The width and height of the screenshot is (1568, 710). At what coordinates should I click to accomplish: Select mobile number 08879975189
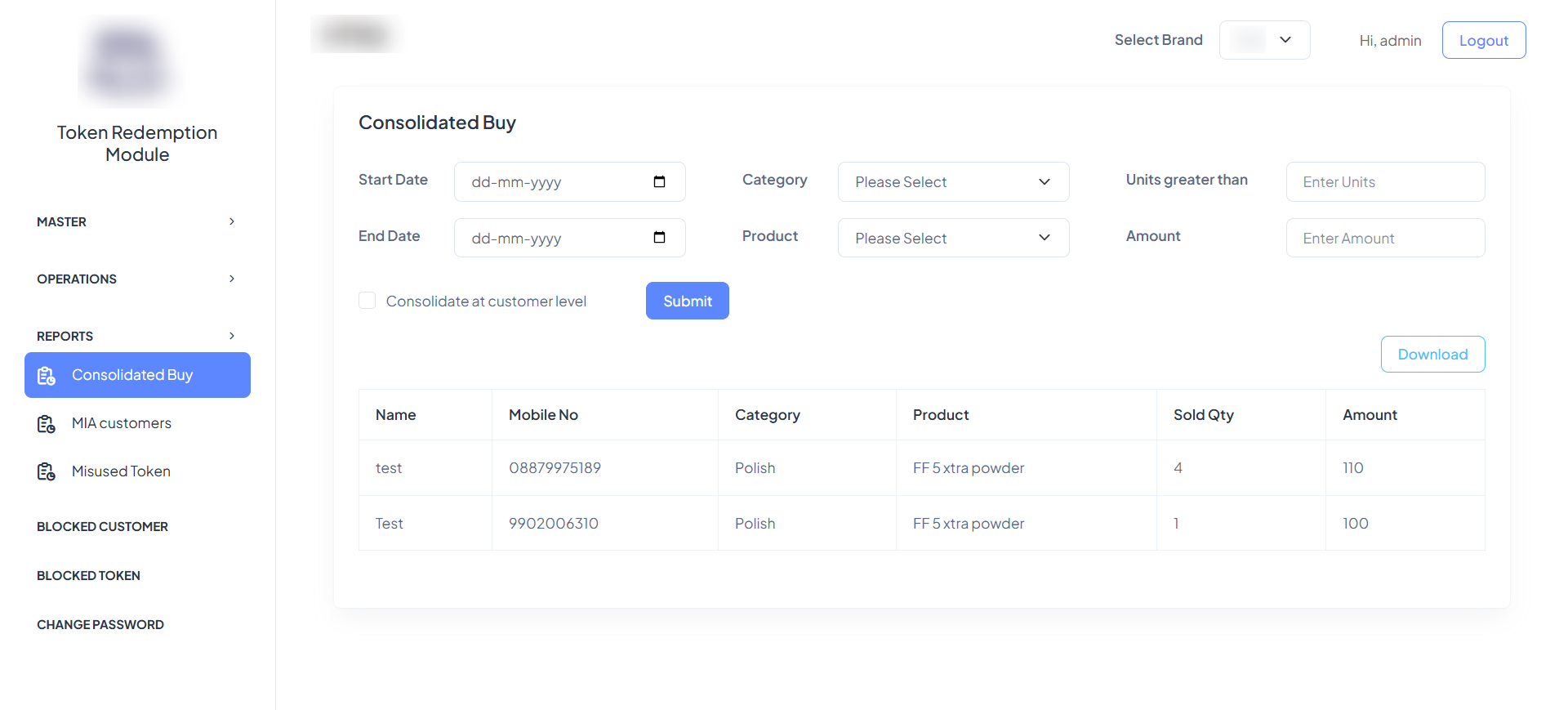point(555,468)
